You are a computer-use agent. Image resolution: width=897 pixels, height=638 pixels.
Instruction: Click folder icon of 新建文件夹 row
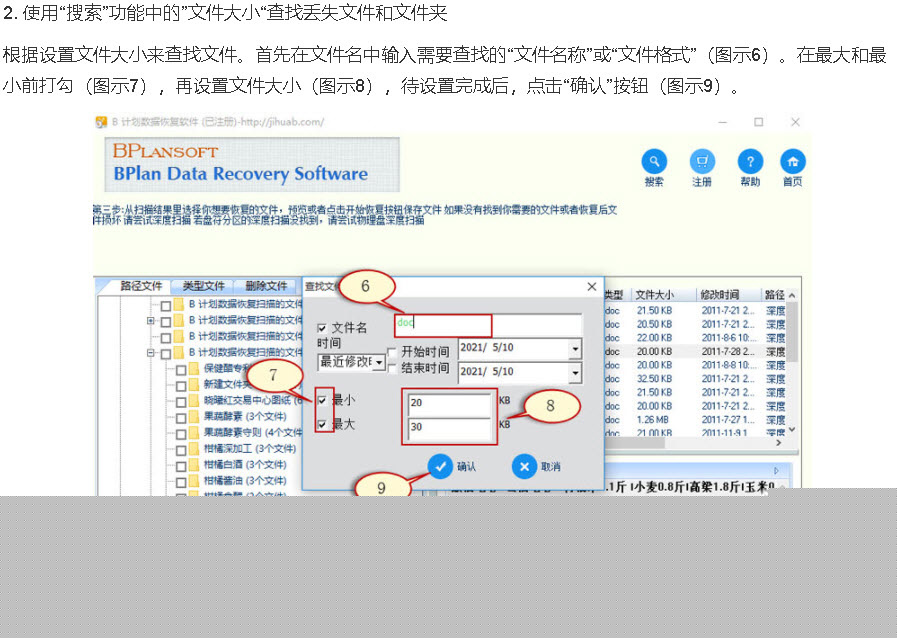(x=195, y=384)
